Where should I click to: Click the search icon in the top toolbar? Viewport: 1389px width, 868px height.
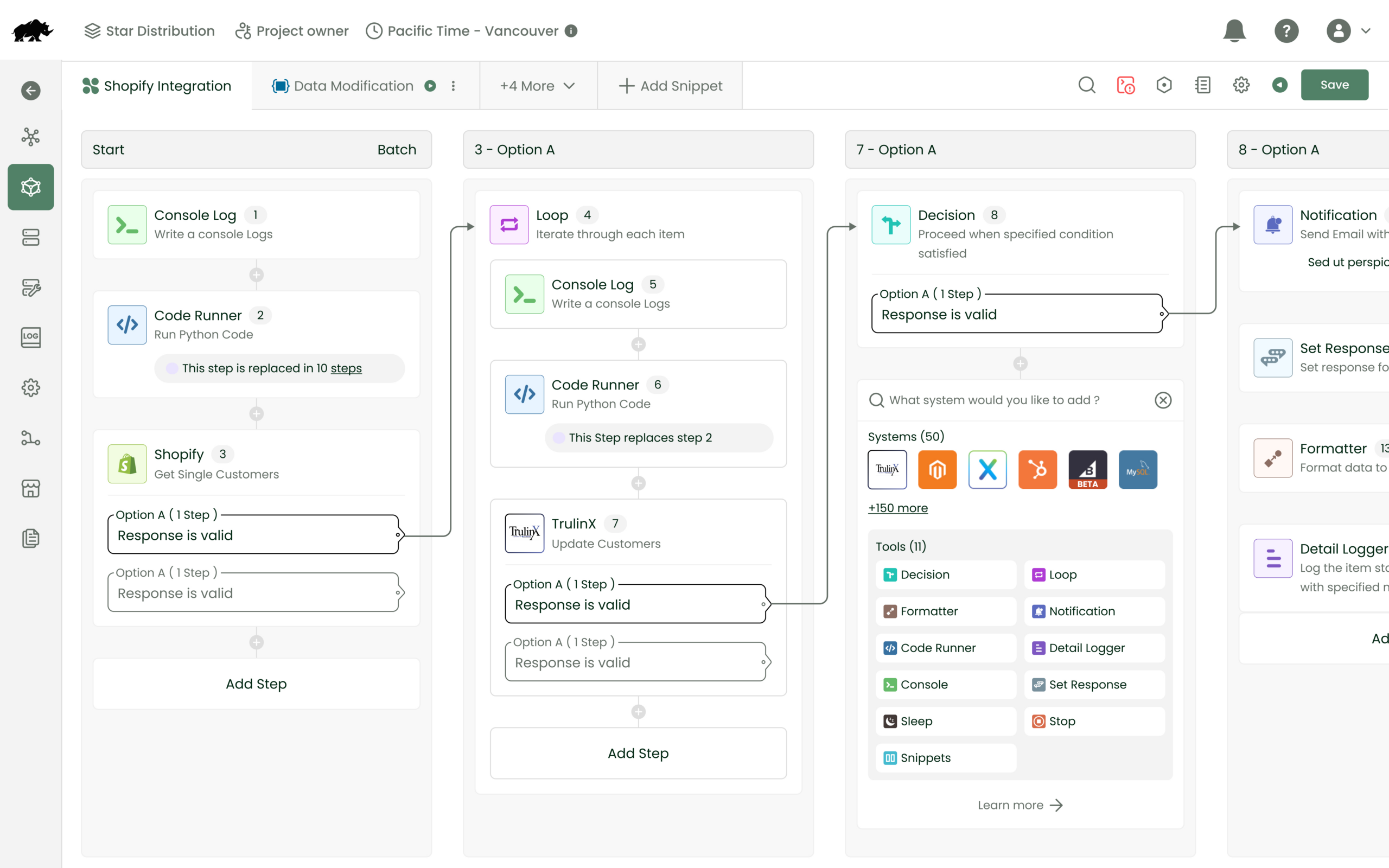(x=1087, y=85)
